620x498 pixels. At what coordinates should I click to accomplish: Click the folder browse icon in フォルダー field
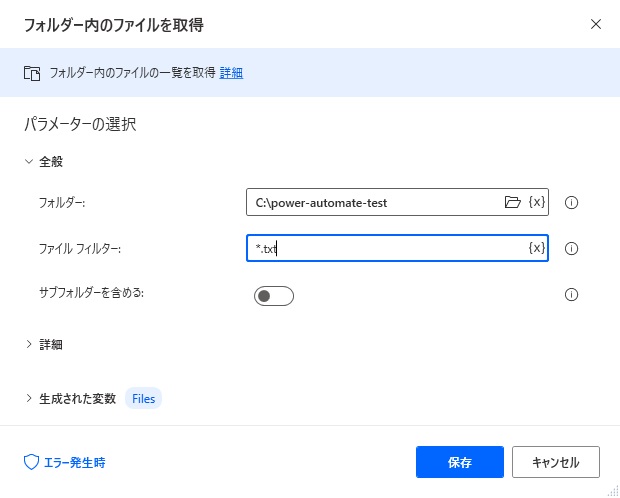coord(512,202)
